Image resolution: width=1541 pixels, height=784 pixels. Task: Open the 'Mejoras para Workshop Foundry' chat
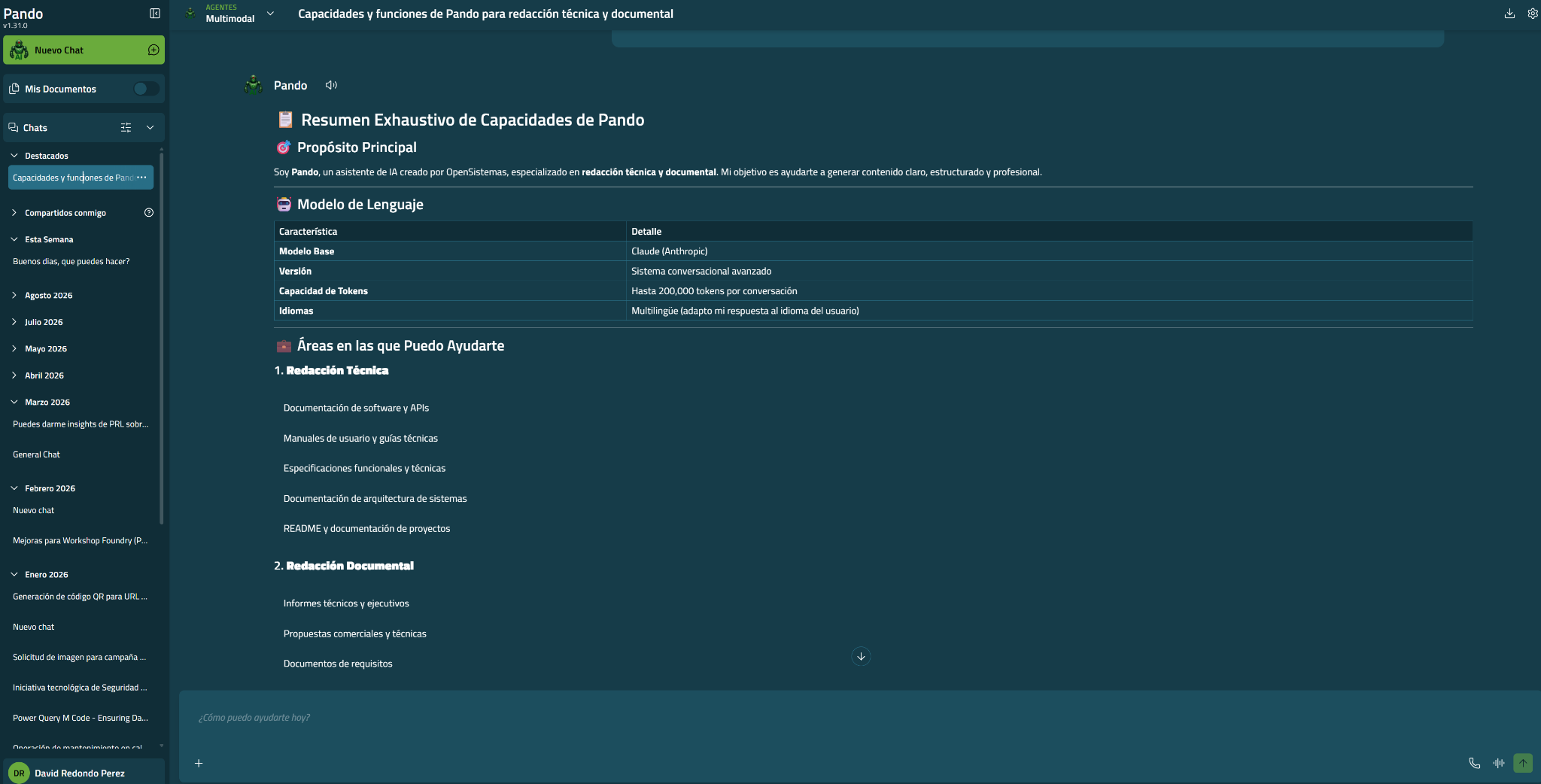(81, 540)
